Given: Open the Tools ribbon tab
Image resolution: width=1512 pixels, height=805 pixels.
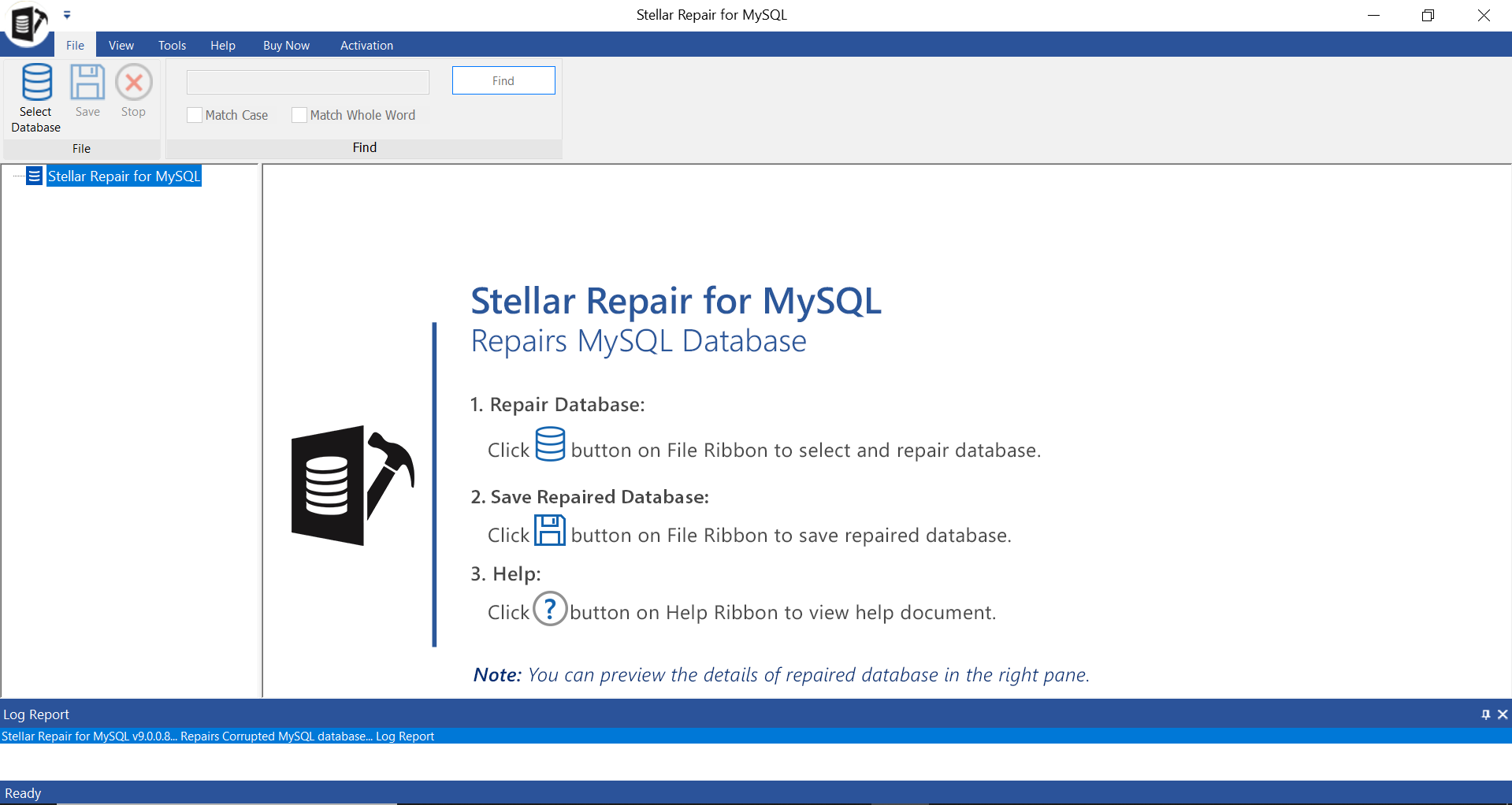Looking at the screenshot, I should point(173,45).
